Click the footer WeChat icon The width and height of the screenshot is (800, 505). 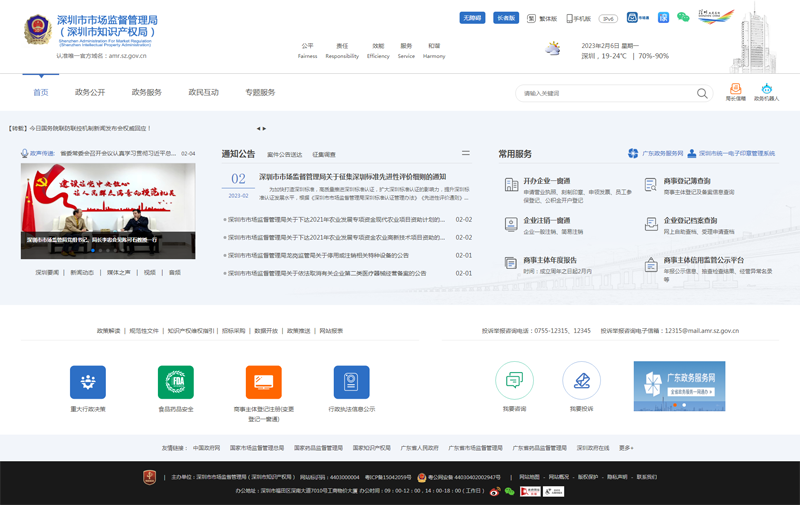click(x=509, y=492)
